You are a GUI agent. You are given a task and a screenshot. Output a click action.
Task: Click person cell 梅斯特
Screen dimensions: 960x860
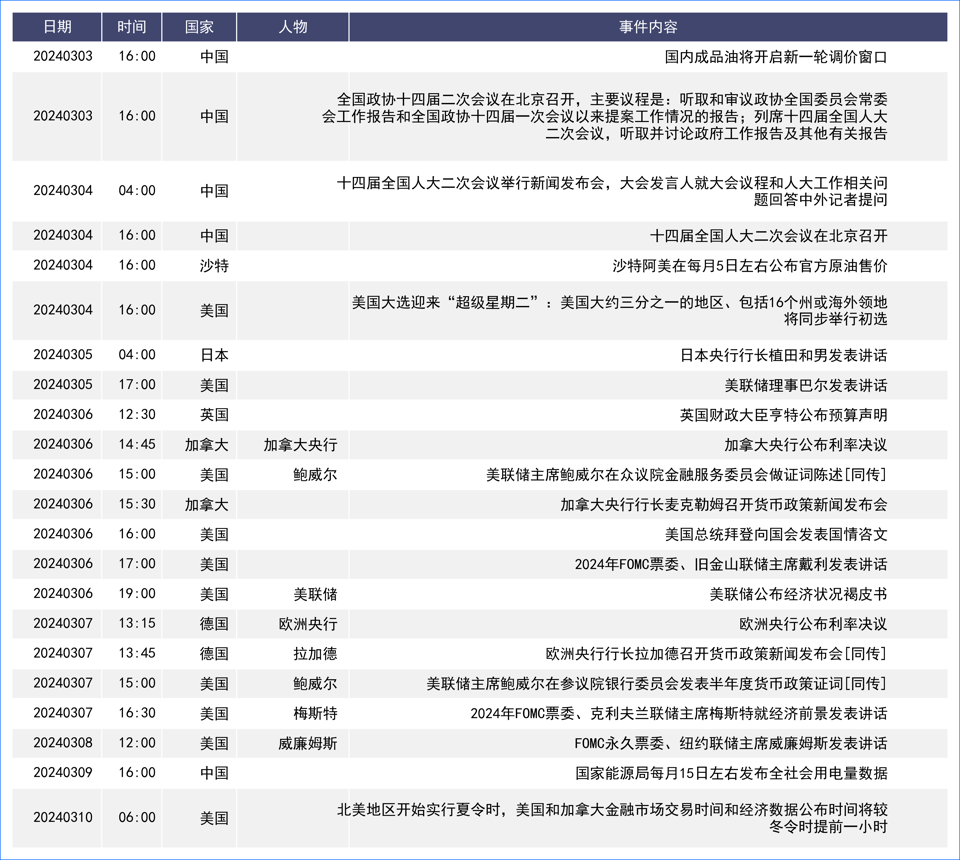tap(315, 714)
